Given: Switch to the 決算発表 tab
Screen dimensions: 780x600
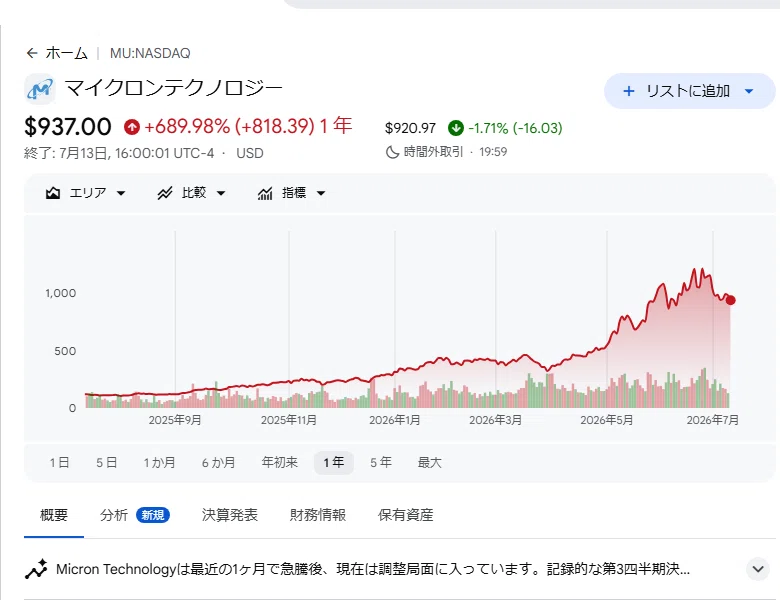Looking at the screenshot, I should tap(230, 515).
